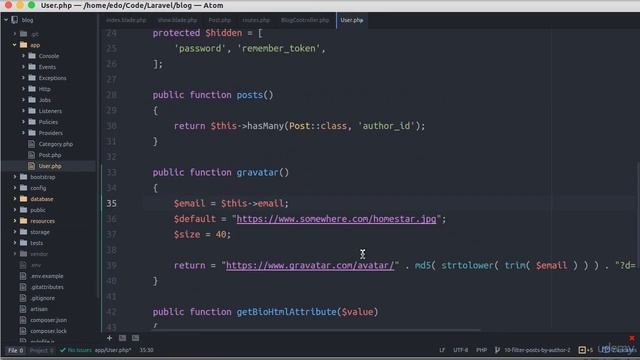Switch to the show.blade.php tab
The height and width of the screenshot is (360, 640).
[x=177, y=20]
